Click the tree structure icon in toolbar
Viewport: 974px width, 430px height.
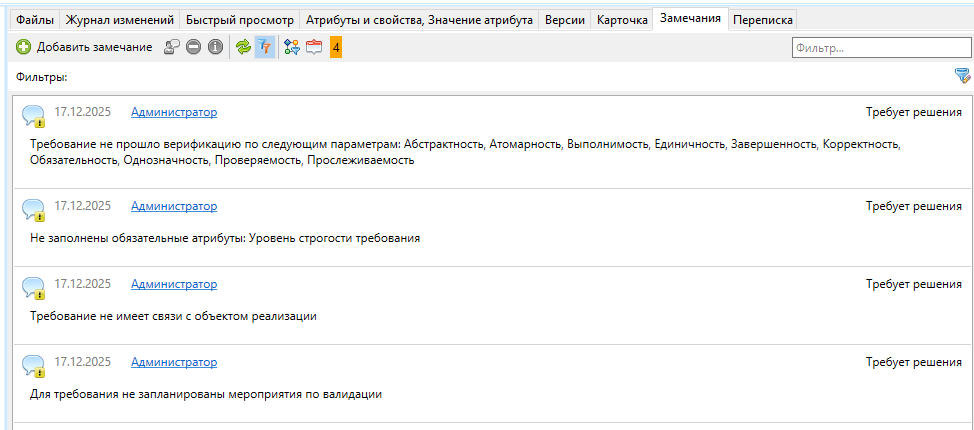pos(292,47)
